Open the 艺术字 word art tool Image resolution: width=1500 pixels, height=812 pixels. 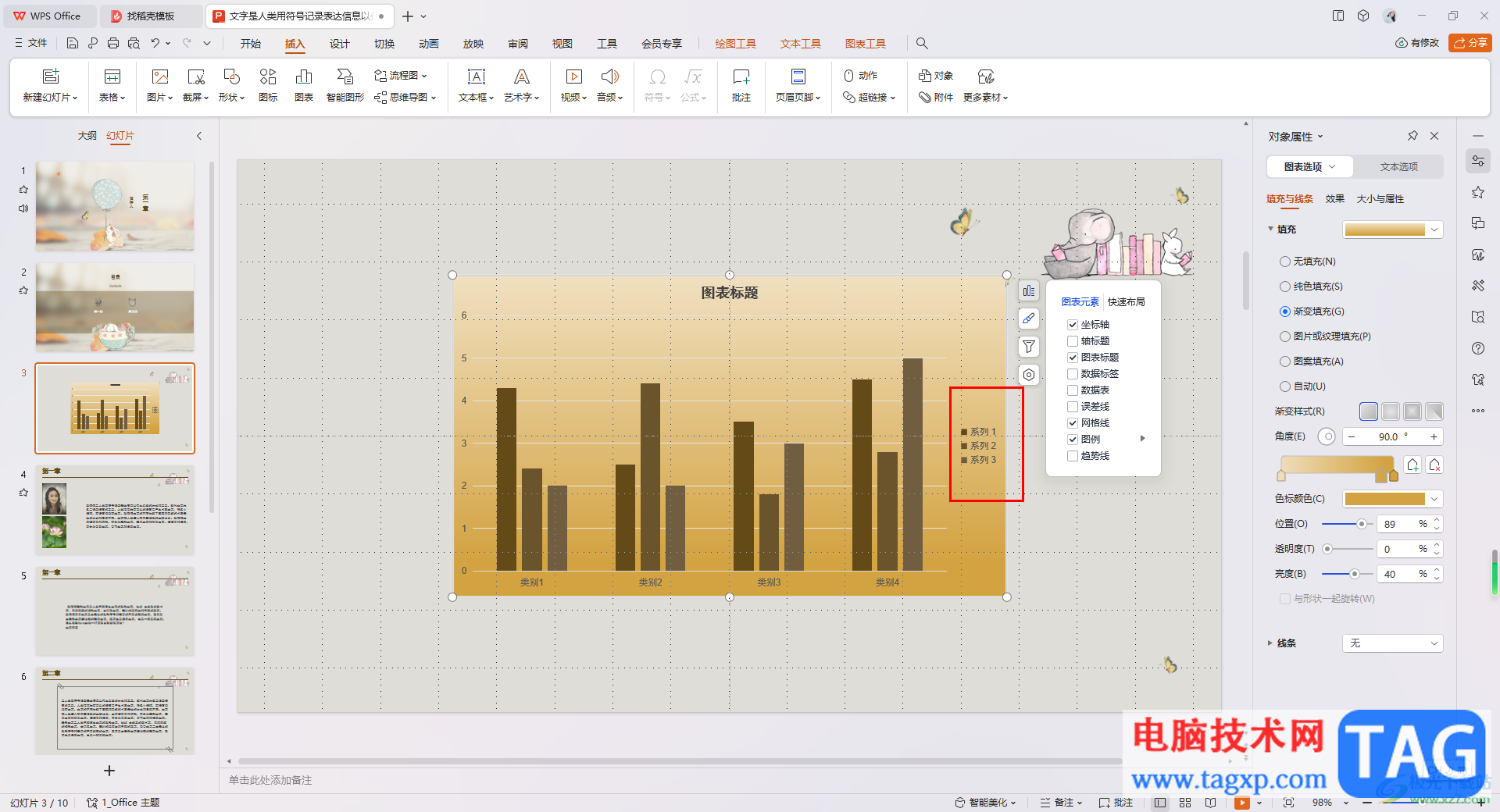[x=521, y=84]
